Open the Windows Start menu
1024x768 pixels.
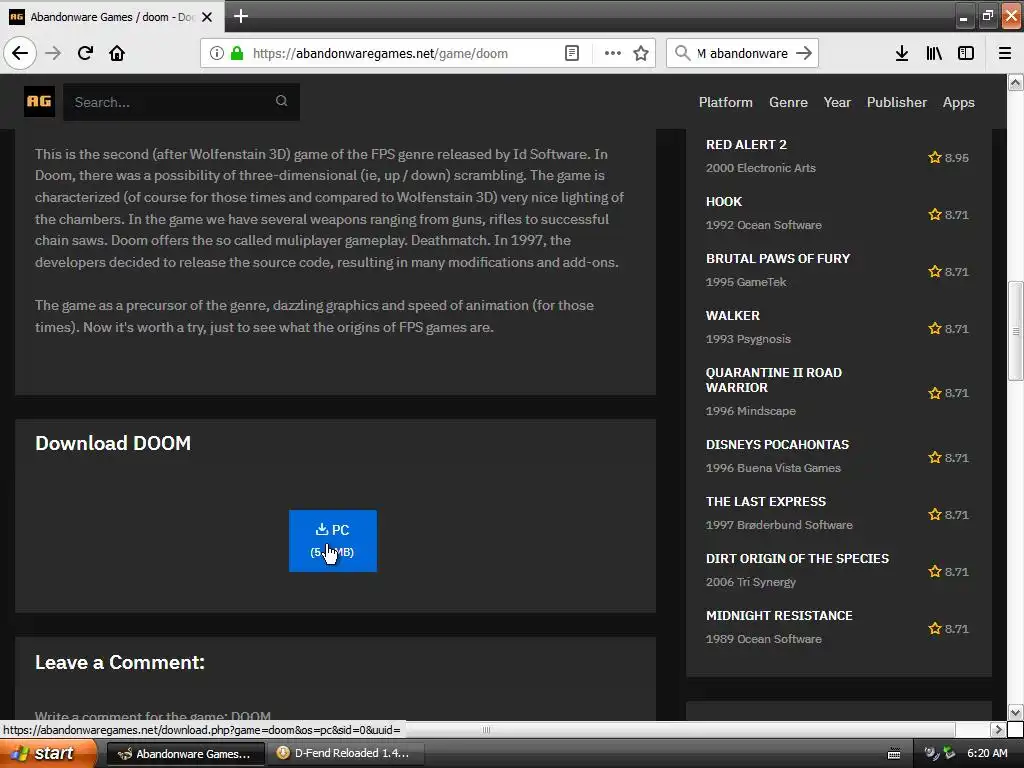point(48,753)
